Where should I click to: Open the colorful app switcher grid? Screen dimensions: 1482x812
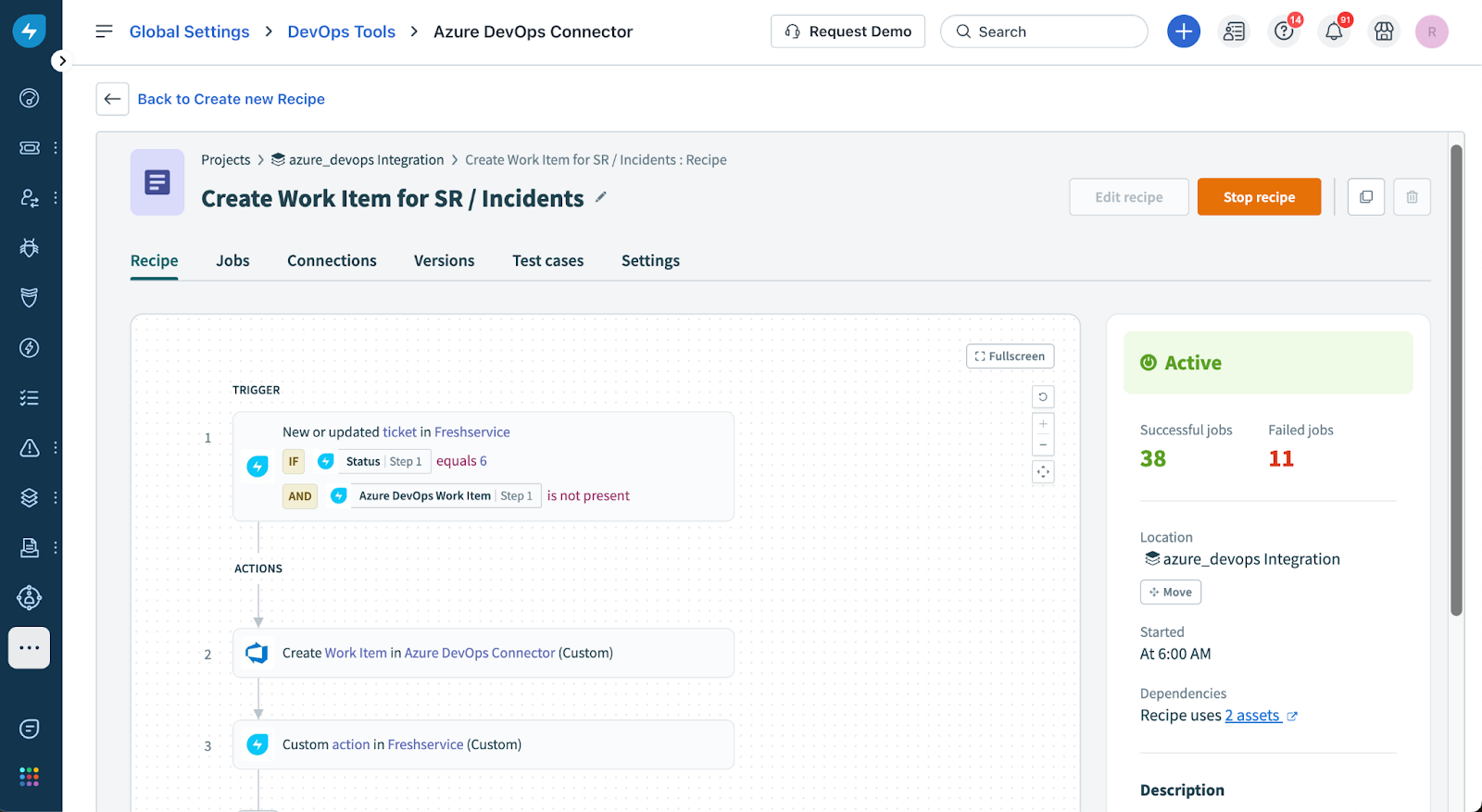(30, 777)
